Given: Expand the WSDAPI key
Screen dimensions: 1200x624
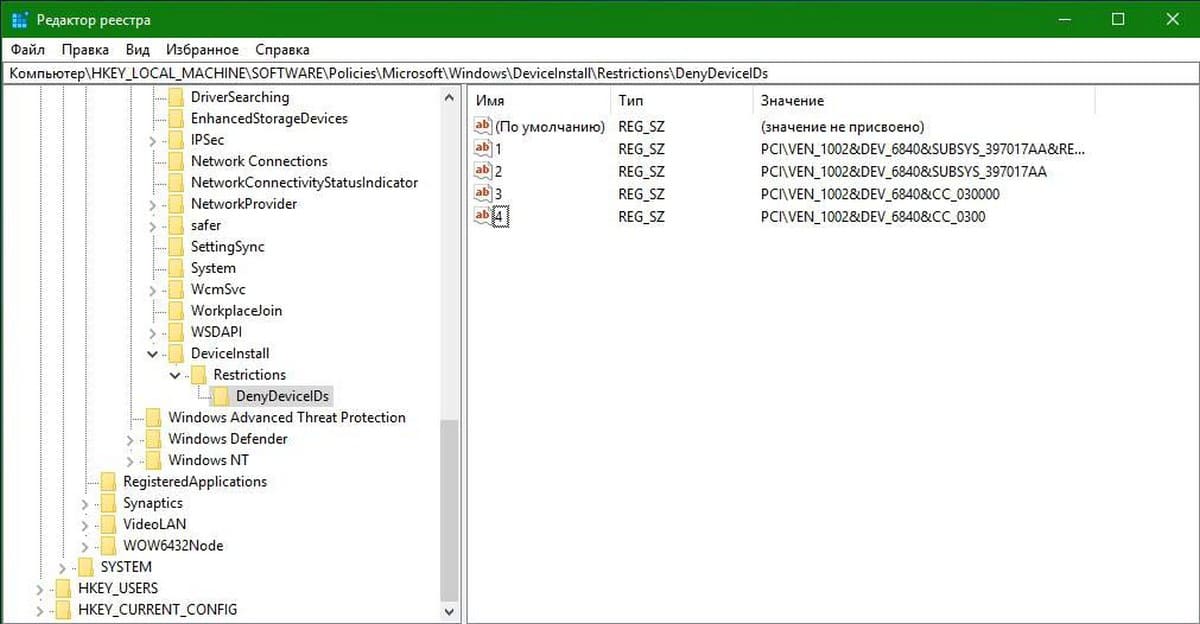Looking at the screenshot, I should pyautogui.click(x=153, y=333).
